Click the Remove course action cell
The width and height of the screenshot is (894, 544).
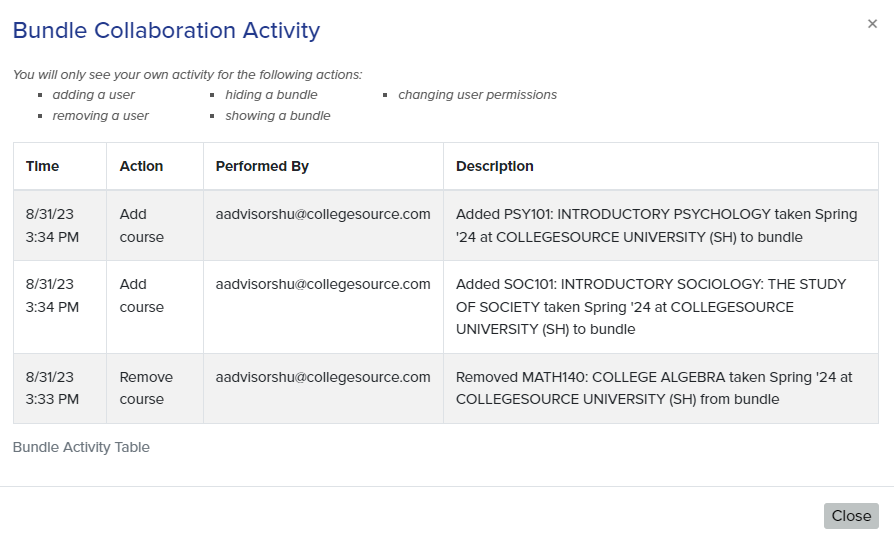pyautogui.click(x=155, y=388)
